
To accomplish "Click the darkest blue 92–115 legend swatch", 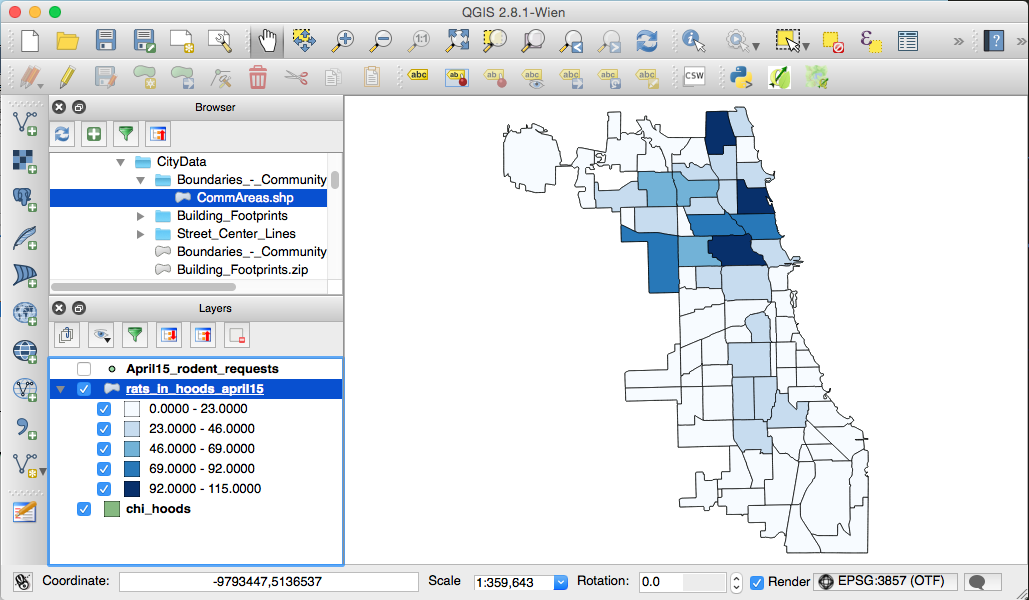I will point(132,489).
